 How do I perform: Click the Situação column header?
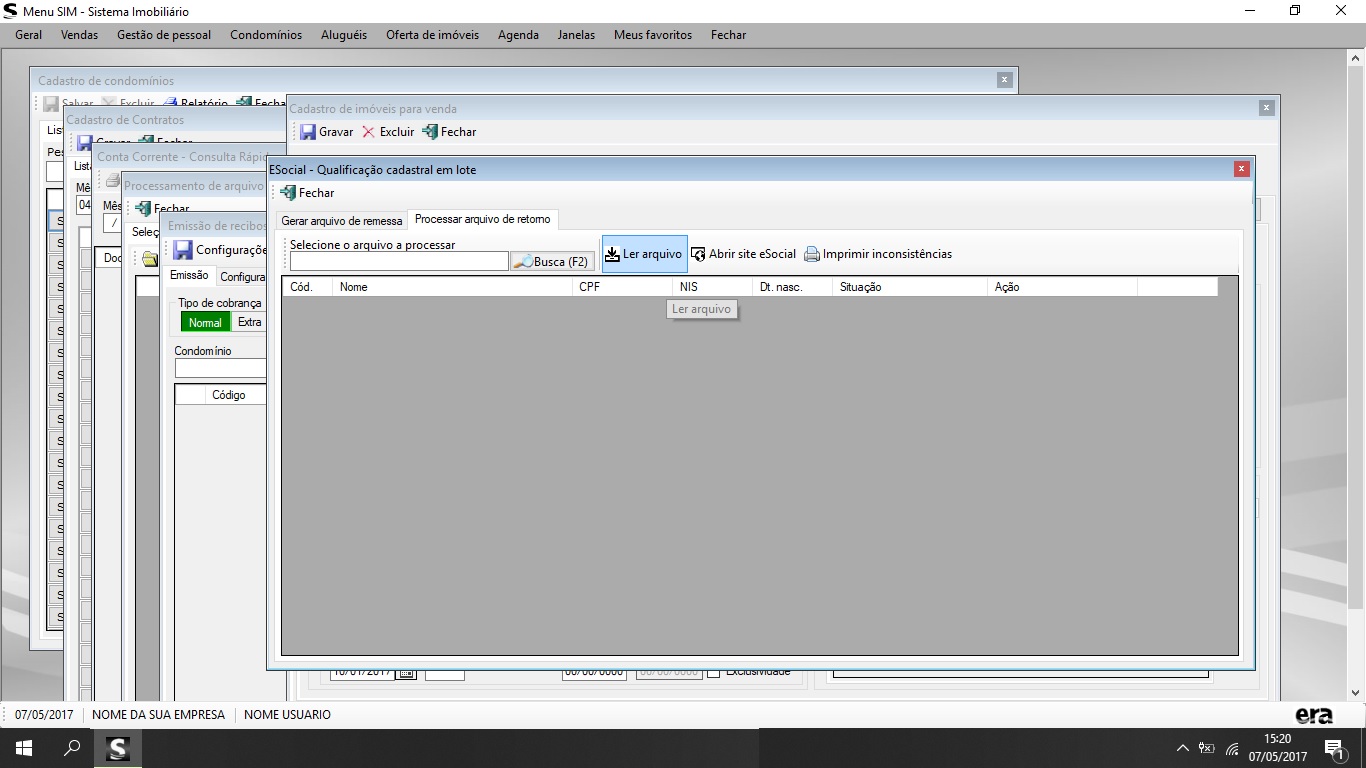(910, 287)
